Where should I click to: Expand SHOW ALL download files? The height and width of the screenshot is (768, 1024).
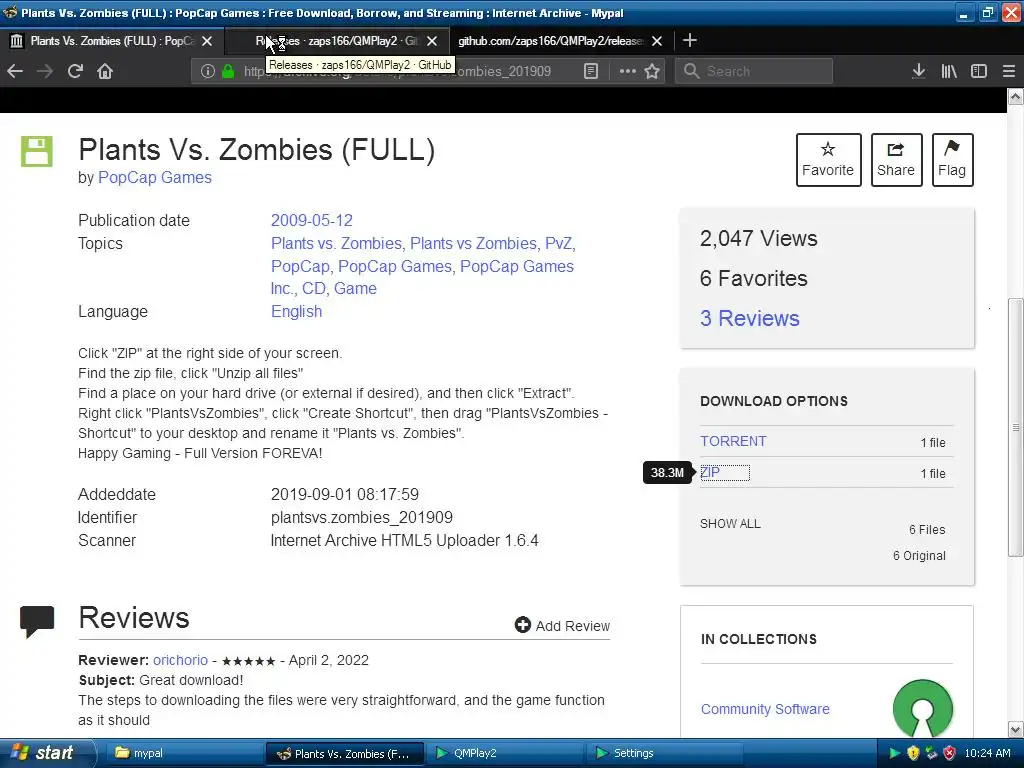[730, 524]
